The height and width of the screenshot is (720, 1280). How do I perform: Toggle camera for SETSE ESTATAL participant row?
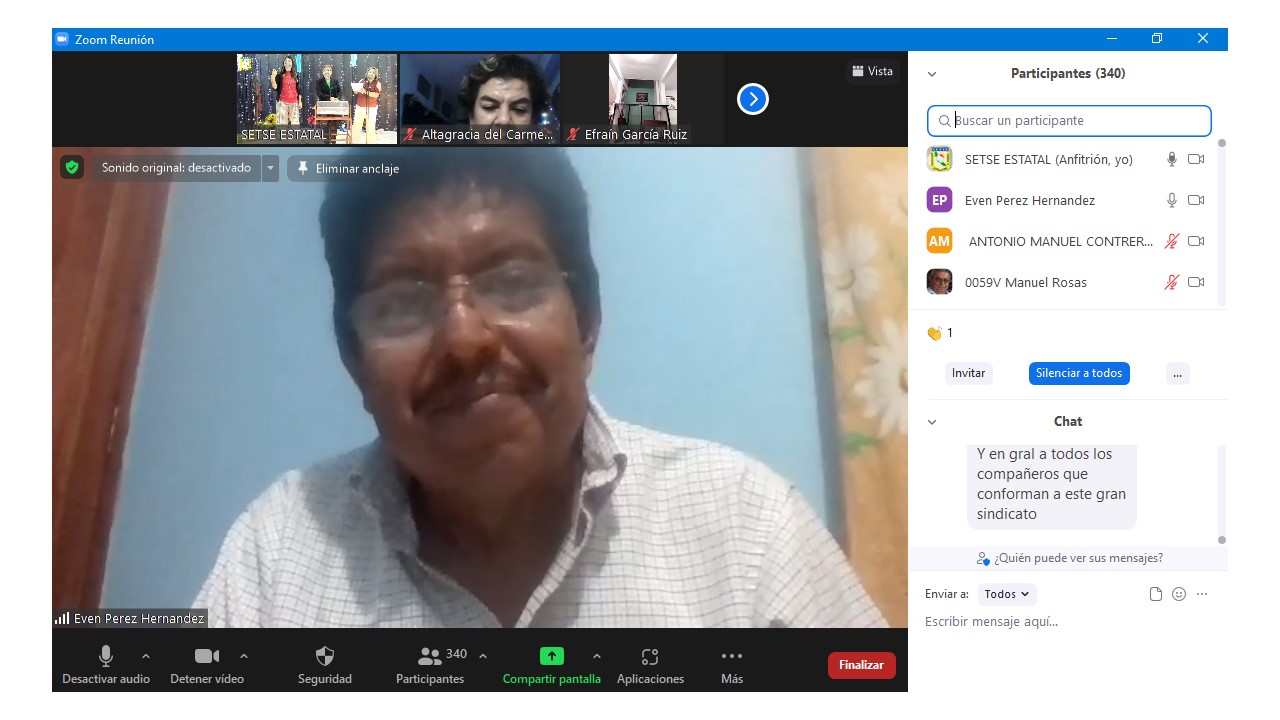(x=1196, y=159)
